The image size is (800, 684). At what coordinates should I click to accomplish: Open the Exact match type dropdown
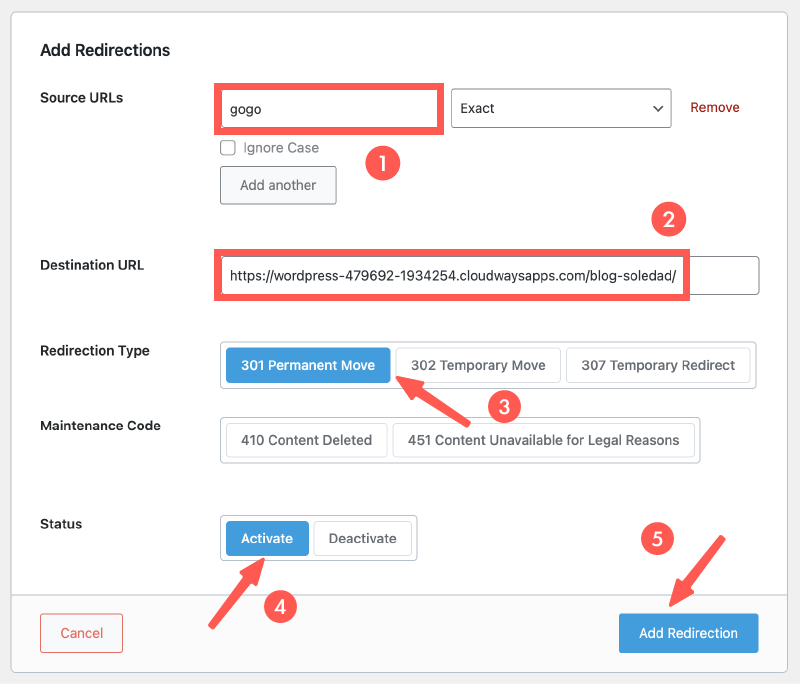(560, 108)
